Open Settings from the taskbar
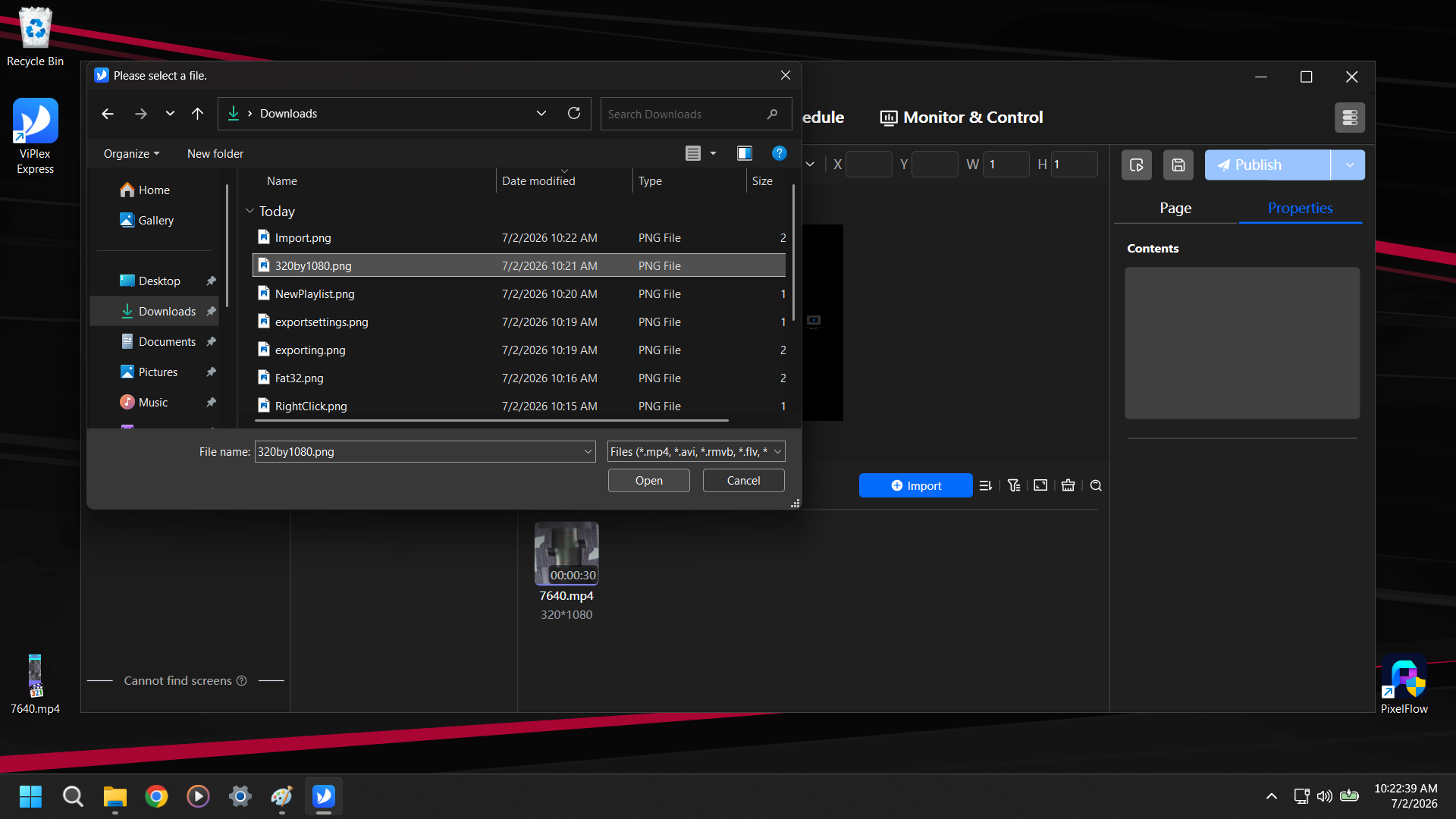Screen dimensions: 1456x819 click(240, 796)
